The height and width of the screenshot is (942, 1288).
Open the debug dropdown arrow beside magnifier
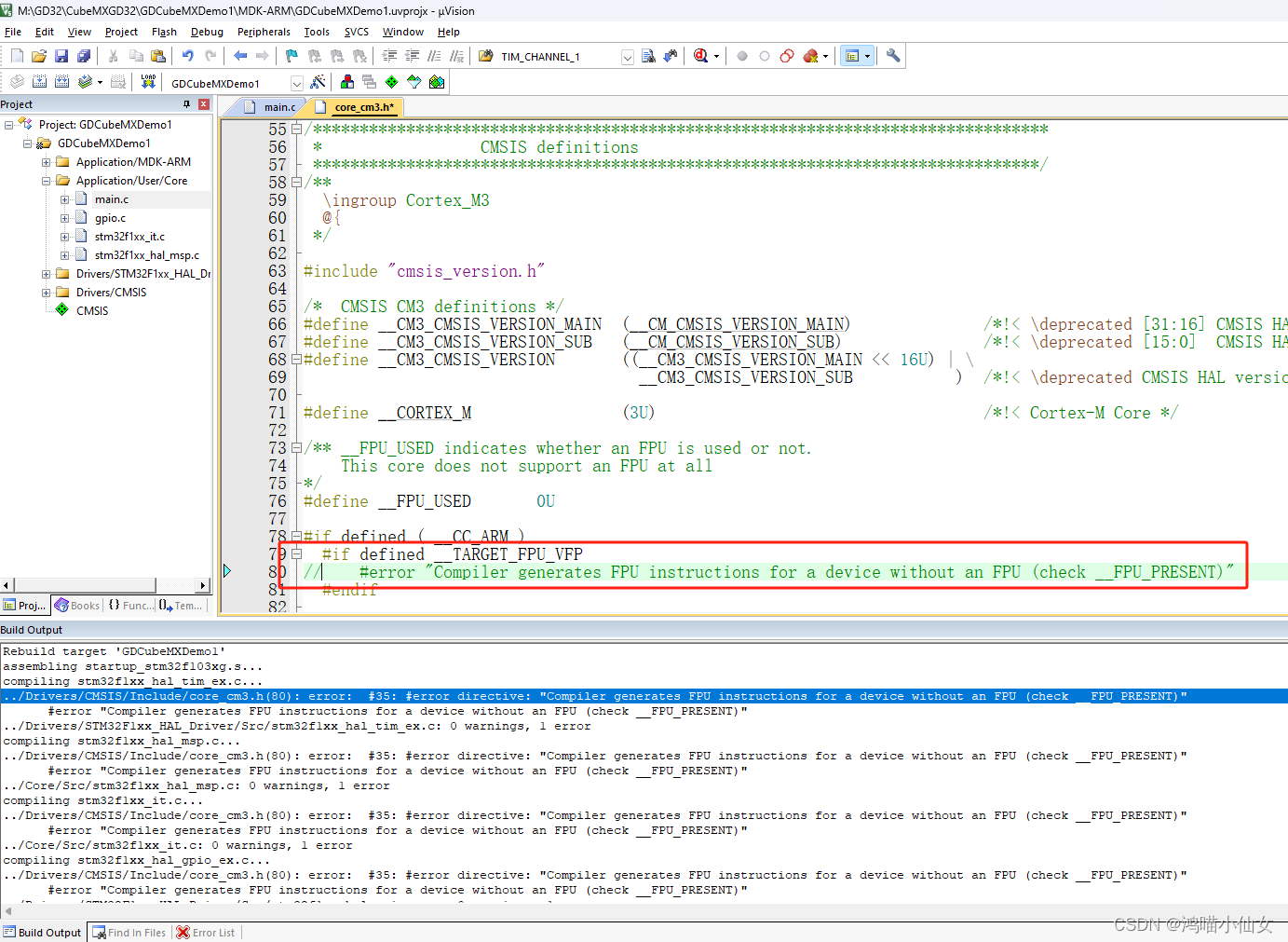coord(716,56)
